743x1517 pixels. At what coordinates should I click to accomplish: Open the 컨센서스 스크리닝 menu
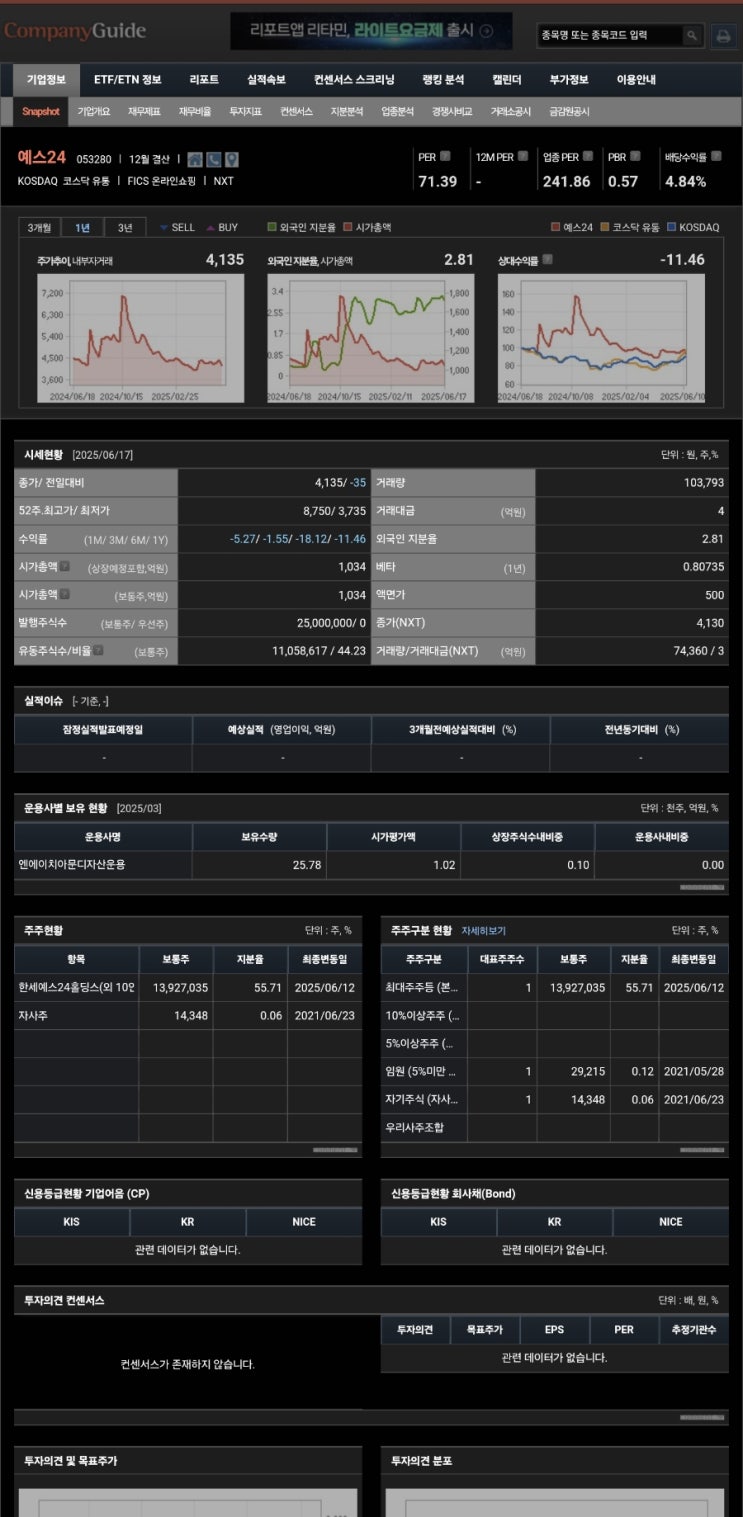(354, 79)
